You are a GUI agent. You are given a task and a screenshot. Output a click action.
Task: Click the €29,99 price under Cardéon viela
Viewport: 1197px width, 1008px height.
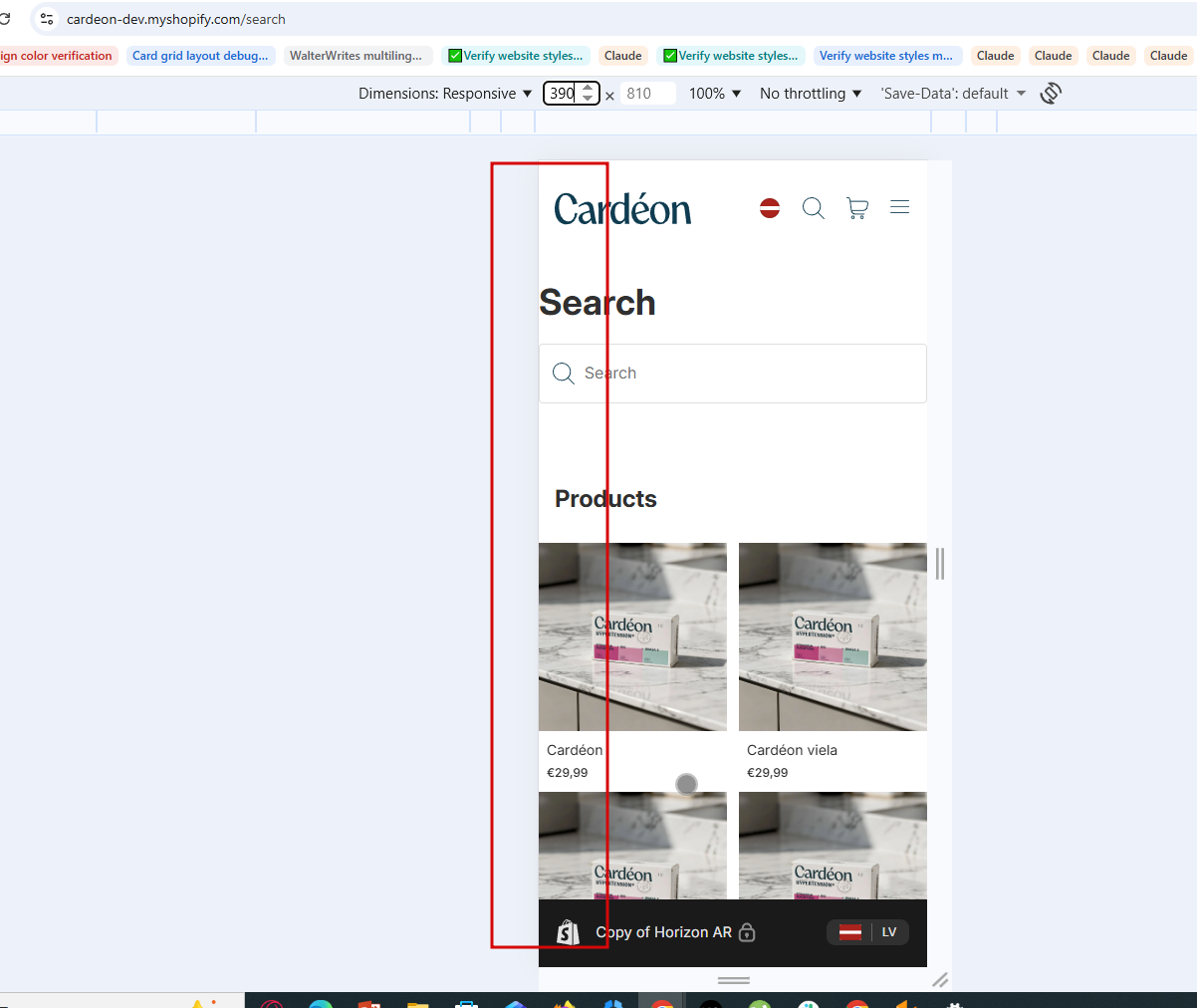768,773
